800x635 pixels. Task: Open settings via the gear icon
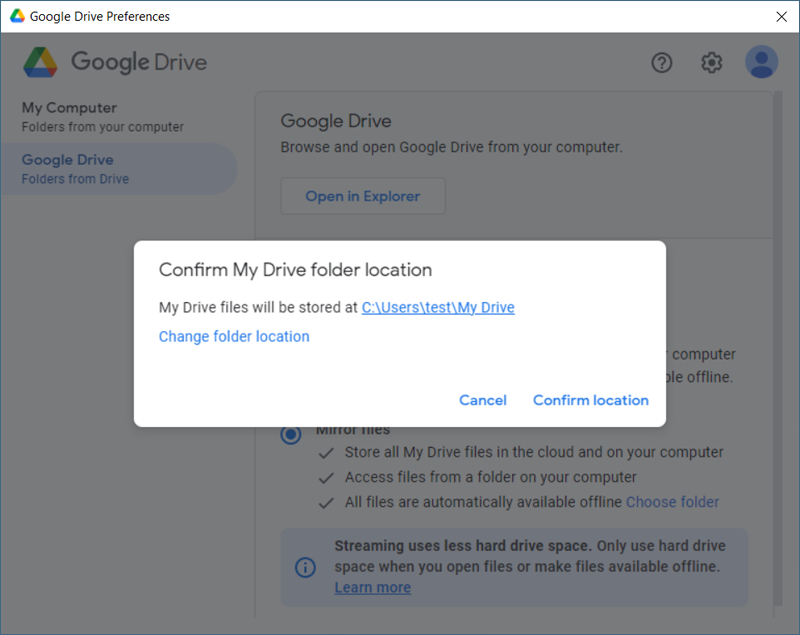click(711, 63)
